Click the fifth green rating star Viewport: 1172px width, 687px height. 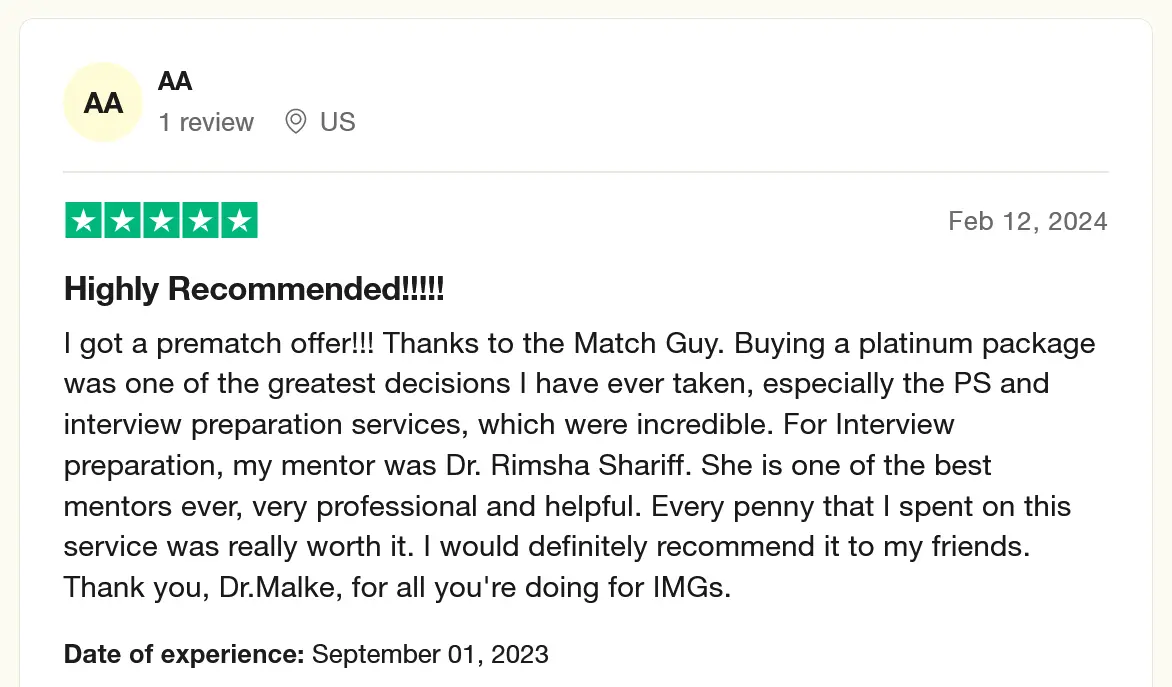239,221
